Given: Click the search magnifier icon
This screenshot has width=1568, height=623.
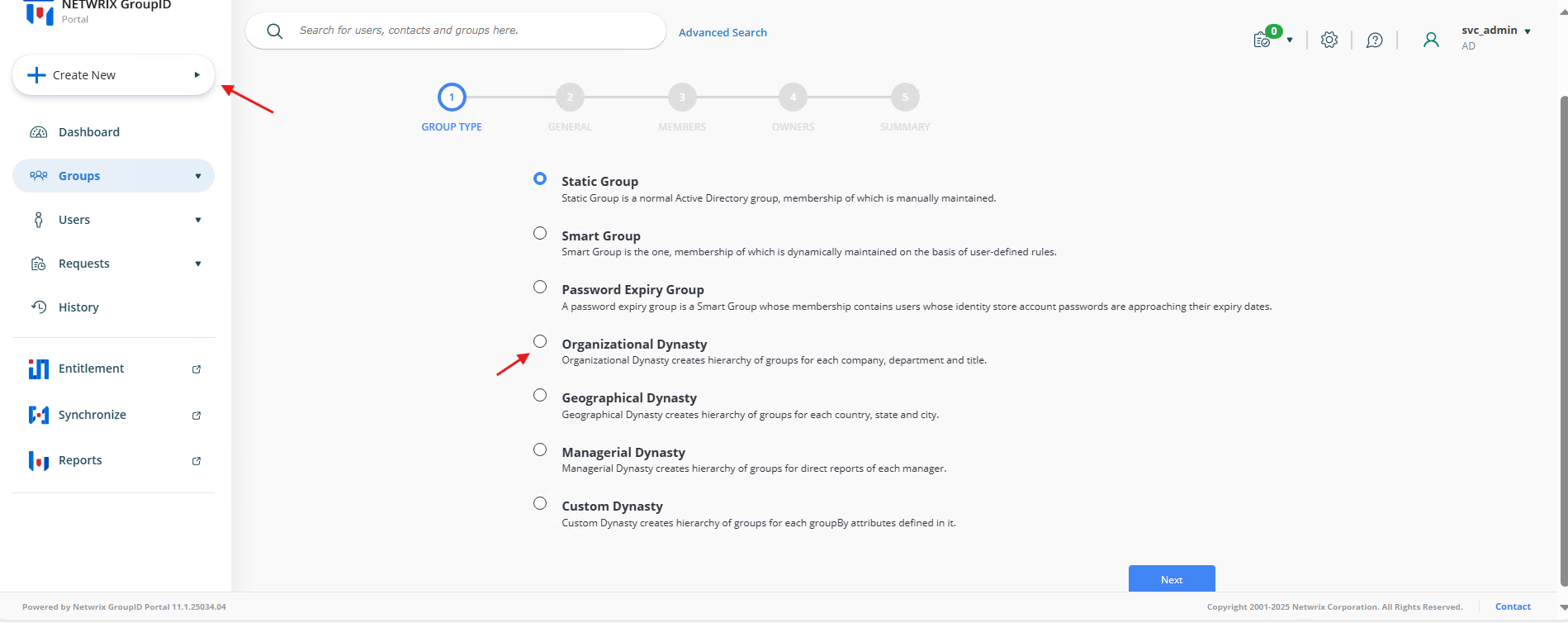Looking at the screenshot, I should tap(275, 31).
